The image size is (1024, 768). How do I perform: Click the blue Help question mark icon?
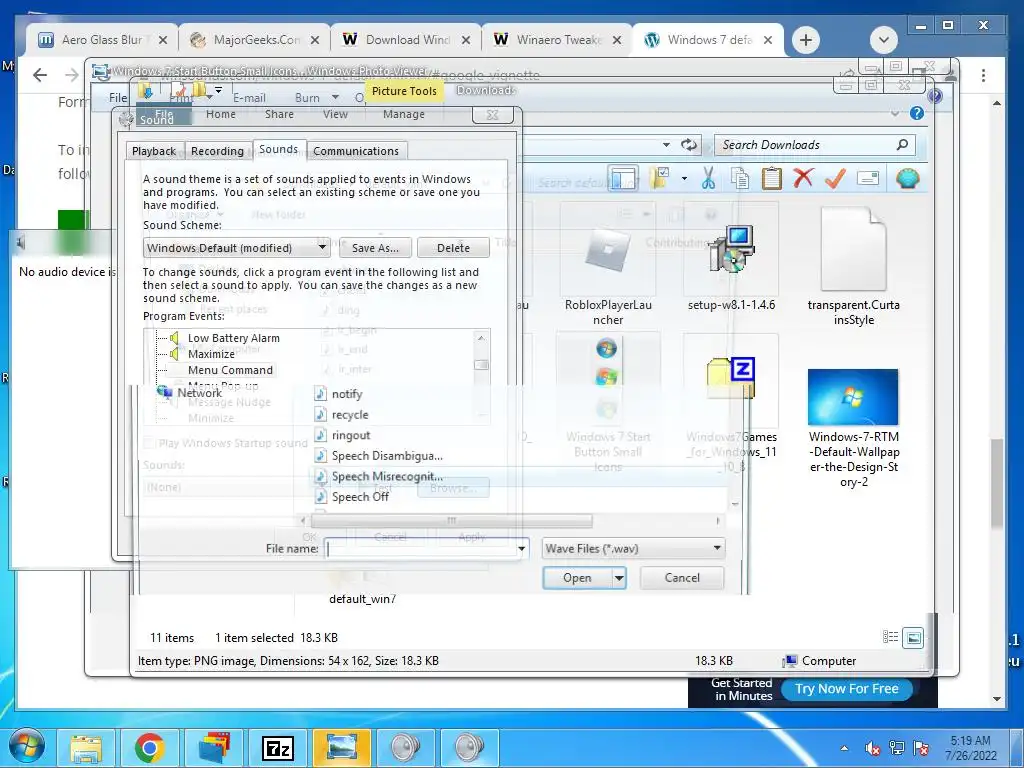[917, 114]
